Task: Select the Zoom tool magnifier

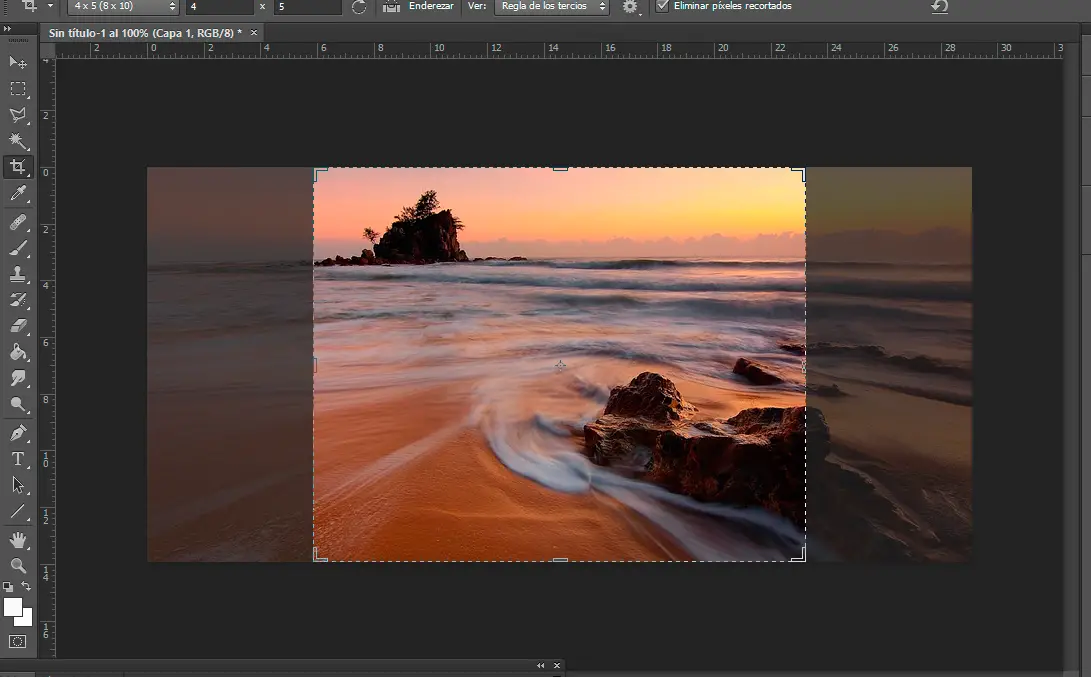Action: (18, 566)
